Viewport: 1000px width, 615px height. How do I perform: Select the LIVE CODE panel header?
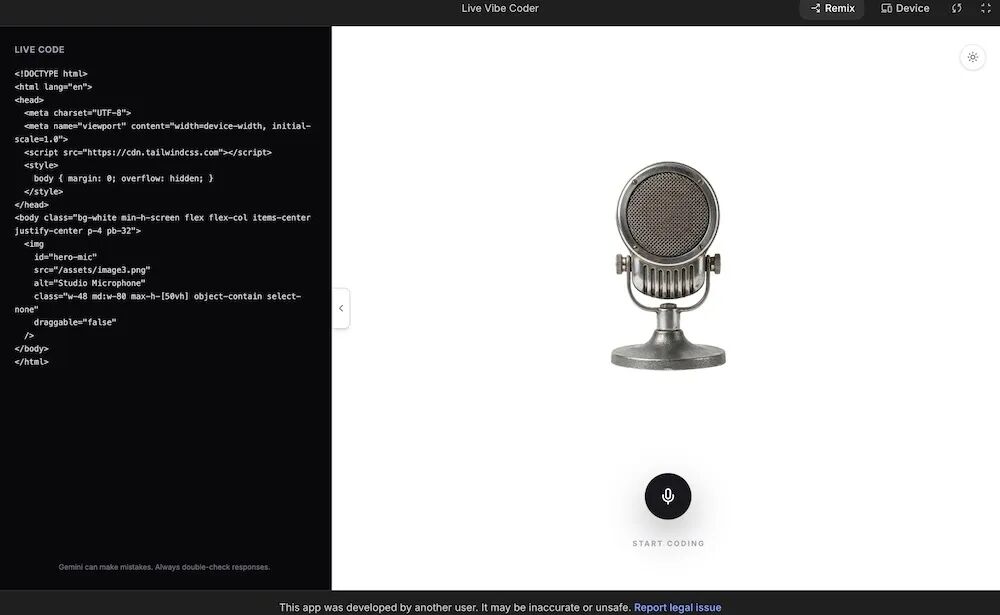(x=37, y=49)
